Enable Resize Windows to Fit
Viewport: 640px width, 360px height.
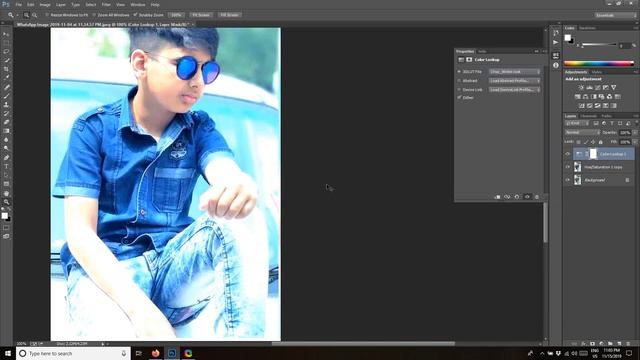pos(47,15)
